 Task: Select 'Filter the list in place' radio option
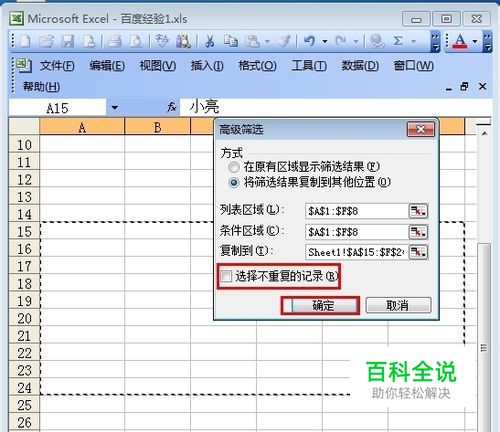pyautogui.click(x=234, y=167)
